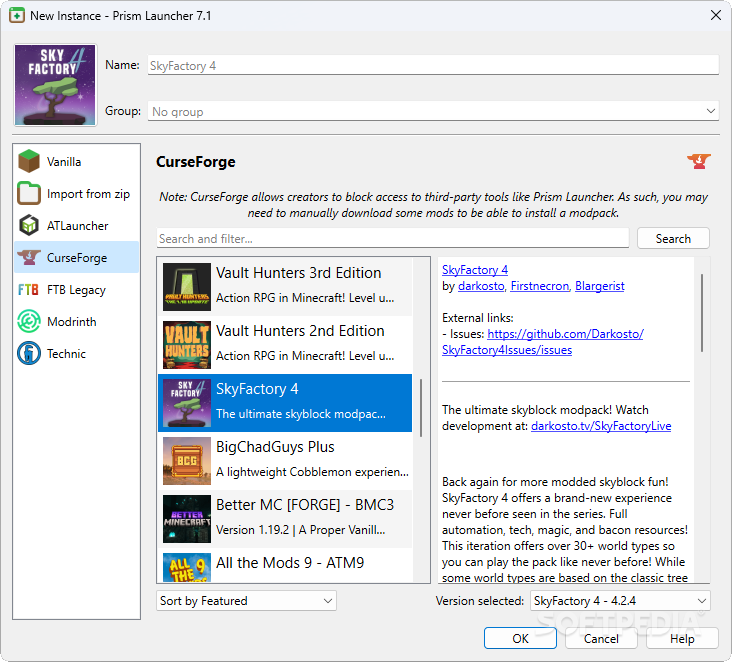This screenshot has height=662, width=732.
Task: Click Vault Hunters 3rd Edition pack thumbnail
Action: [x=187, y=287]
